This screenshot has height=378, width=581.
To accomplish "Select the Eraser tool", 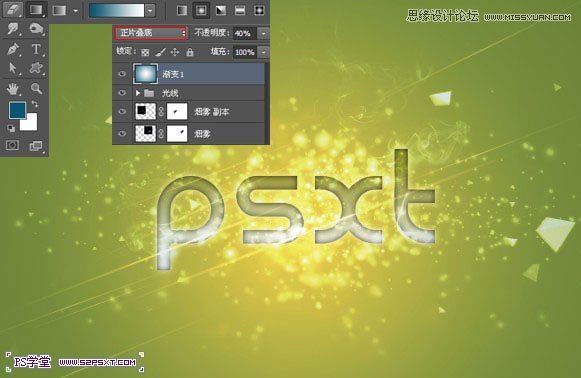I will pyautogui.click(x=12, y=10).
